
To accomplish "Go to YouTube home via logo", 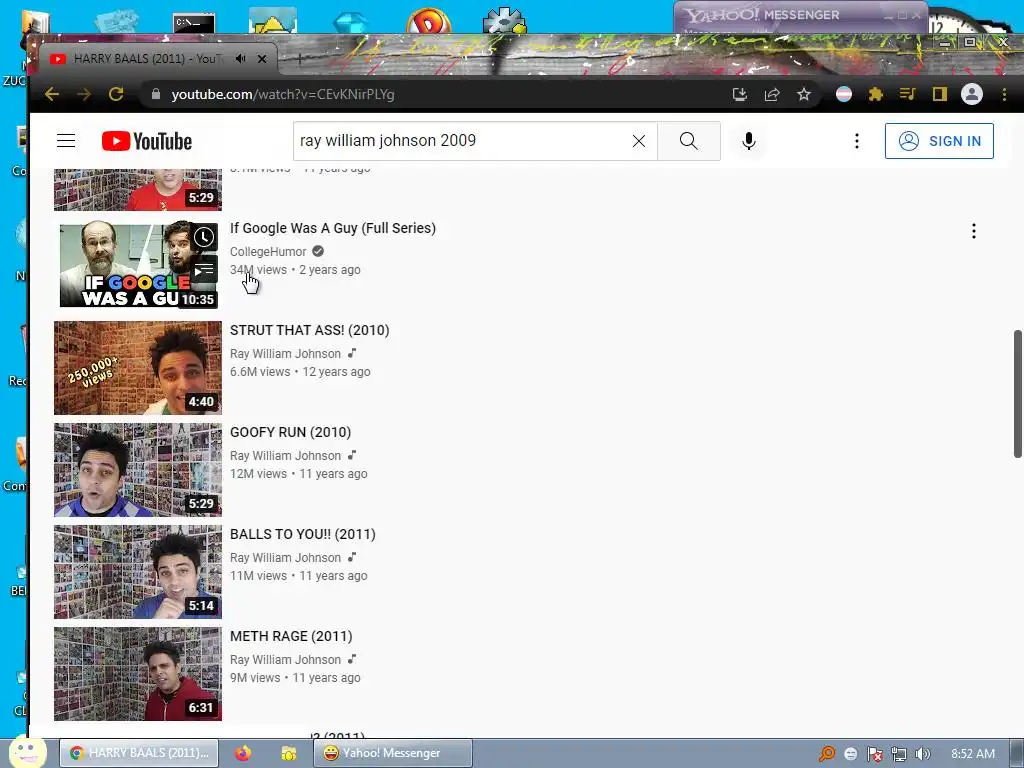I will point(147,141).
